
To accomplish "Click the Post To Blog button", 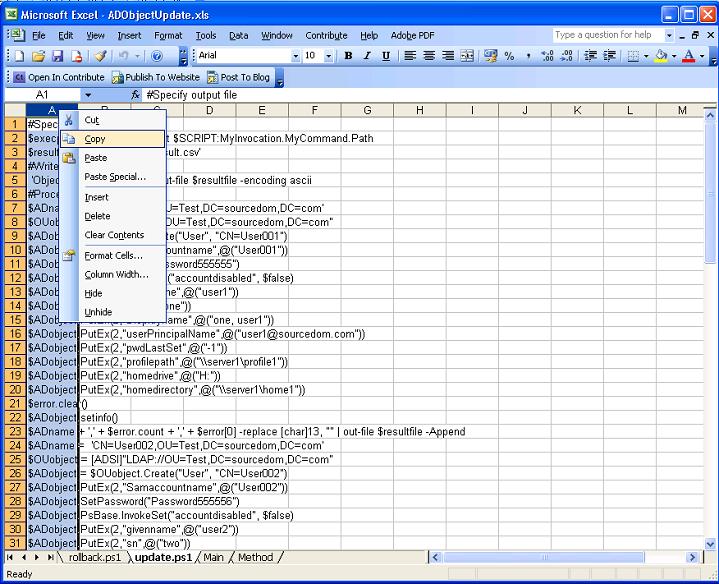I will [x=238, y=76].
